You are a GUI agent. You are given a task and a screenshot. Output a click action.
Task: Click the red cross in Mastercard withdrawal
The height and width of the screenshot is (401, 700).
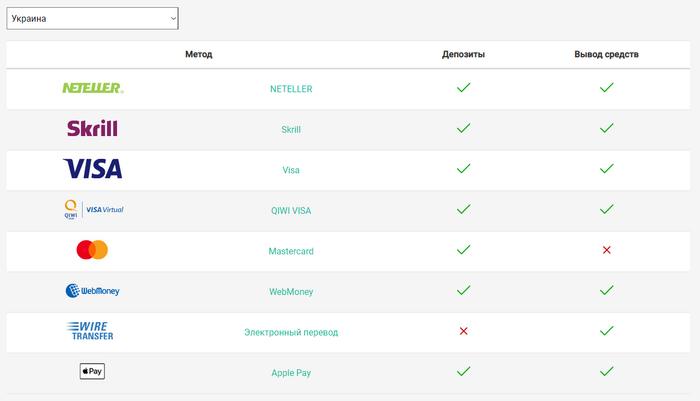pyautogui.click(x=606, y=250)
